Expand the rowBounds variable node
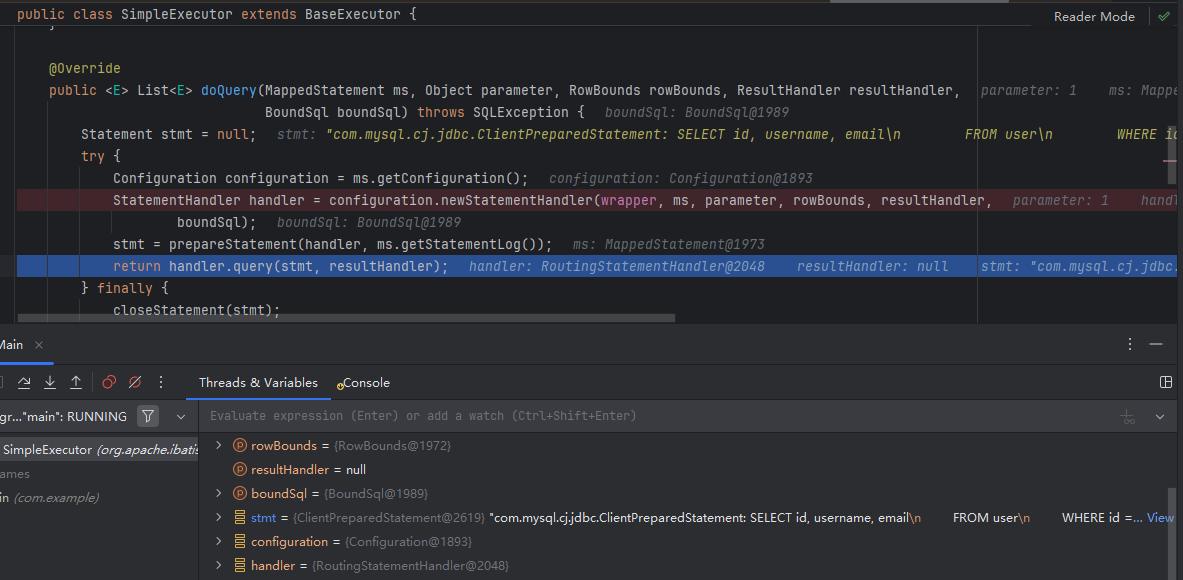The image size is (1183, 580). (219, 446)
